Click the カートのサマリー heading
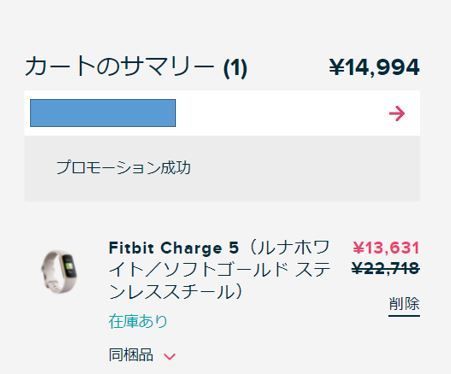 [x=119, y=66]
